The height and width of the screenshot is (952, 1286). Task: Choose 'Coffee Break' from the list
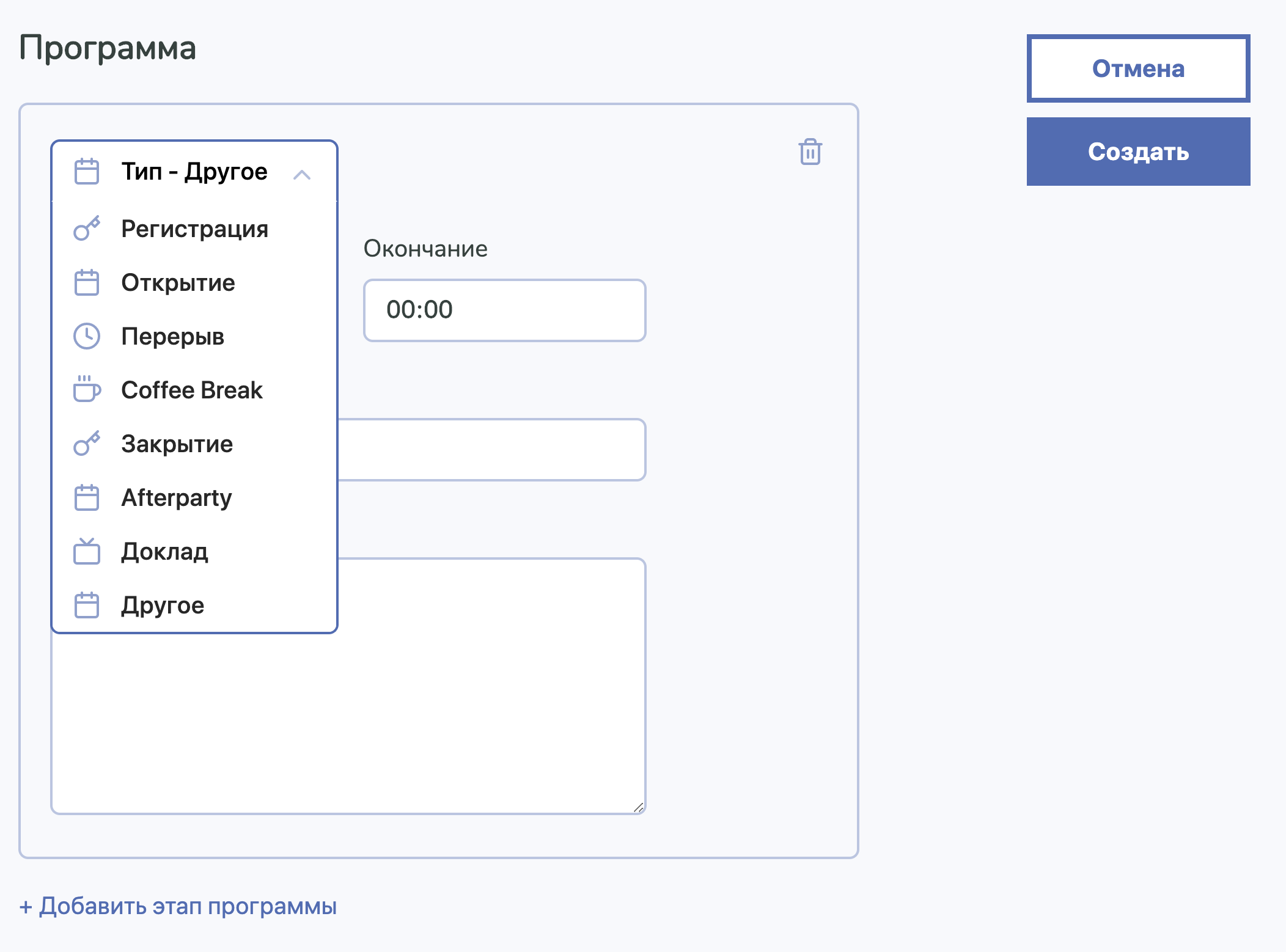click(192, 390)
